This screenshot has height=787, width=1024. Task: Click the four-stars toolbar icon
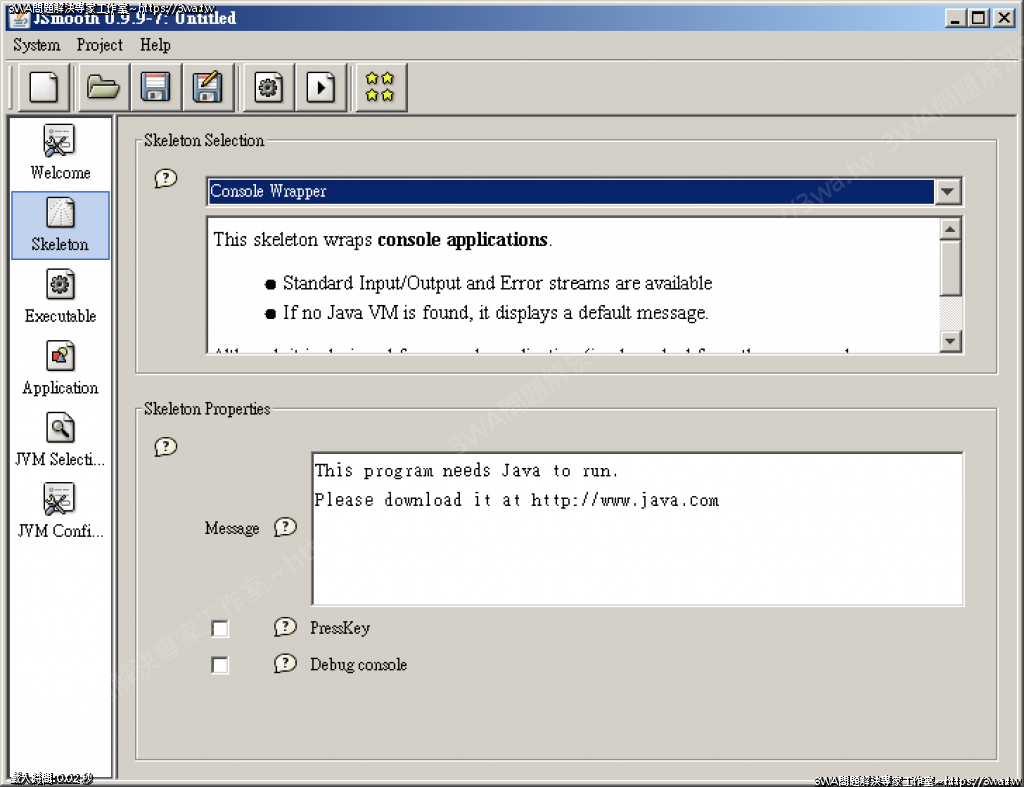380,88
